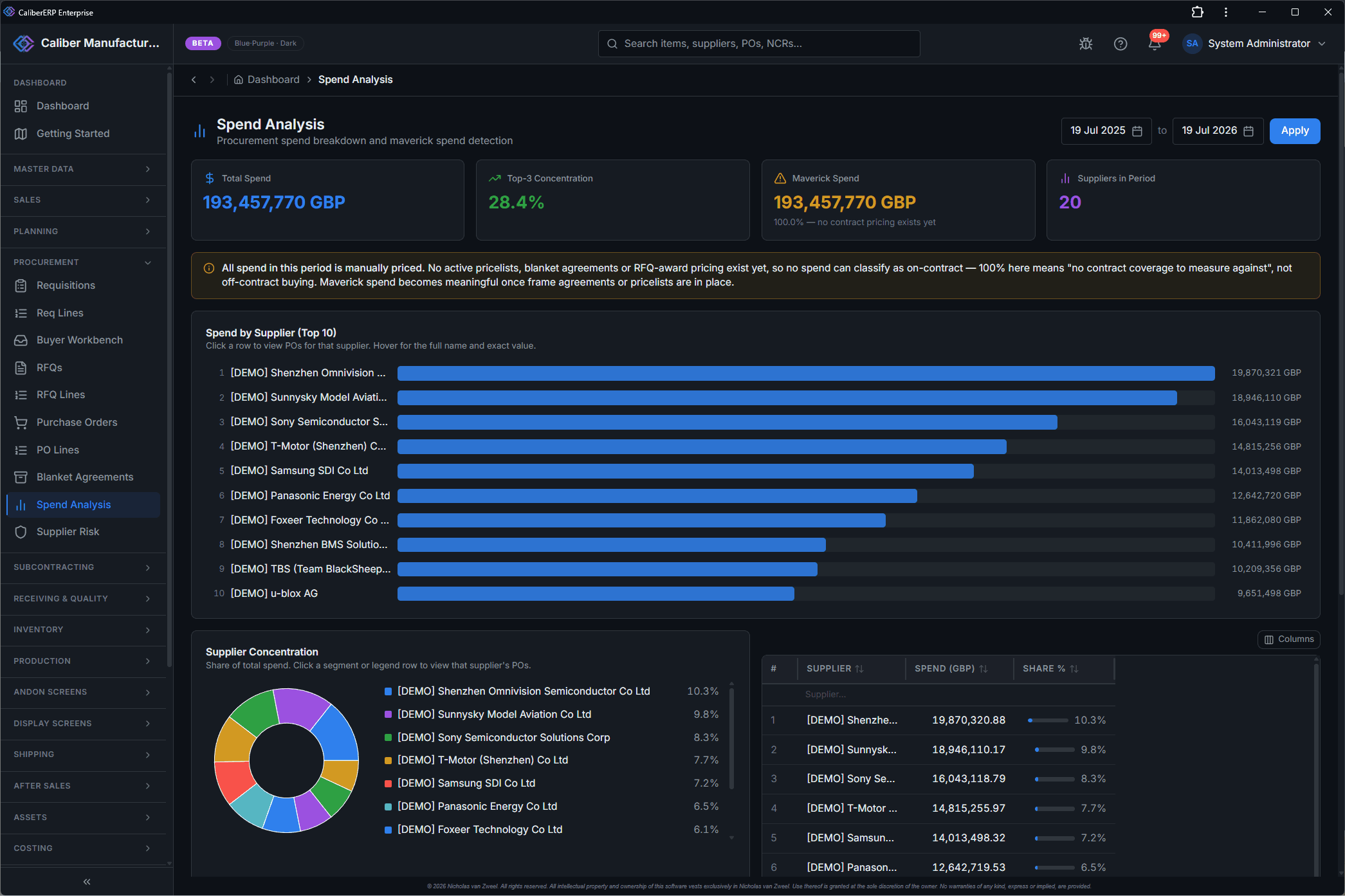Collapse sidebar with double chevron icon
1345x896 pixels.
[87, 881]
